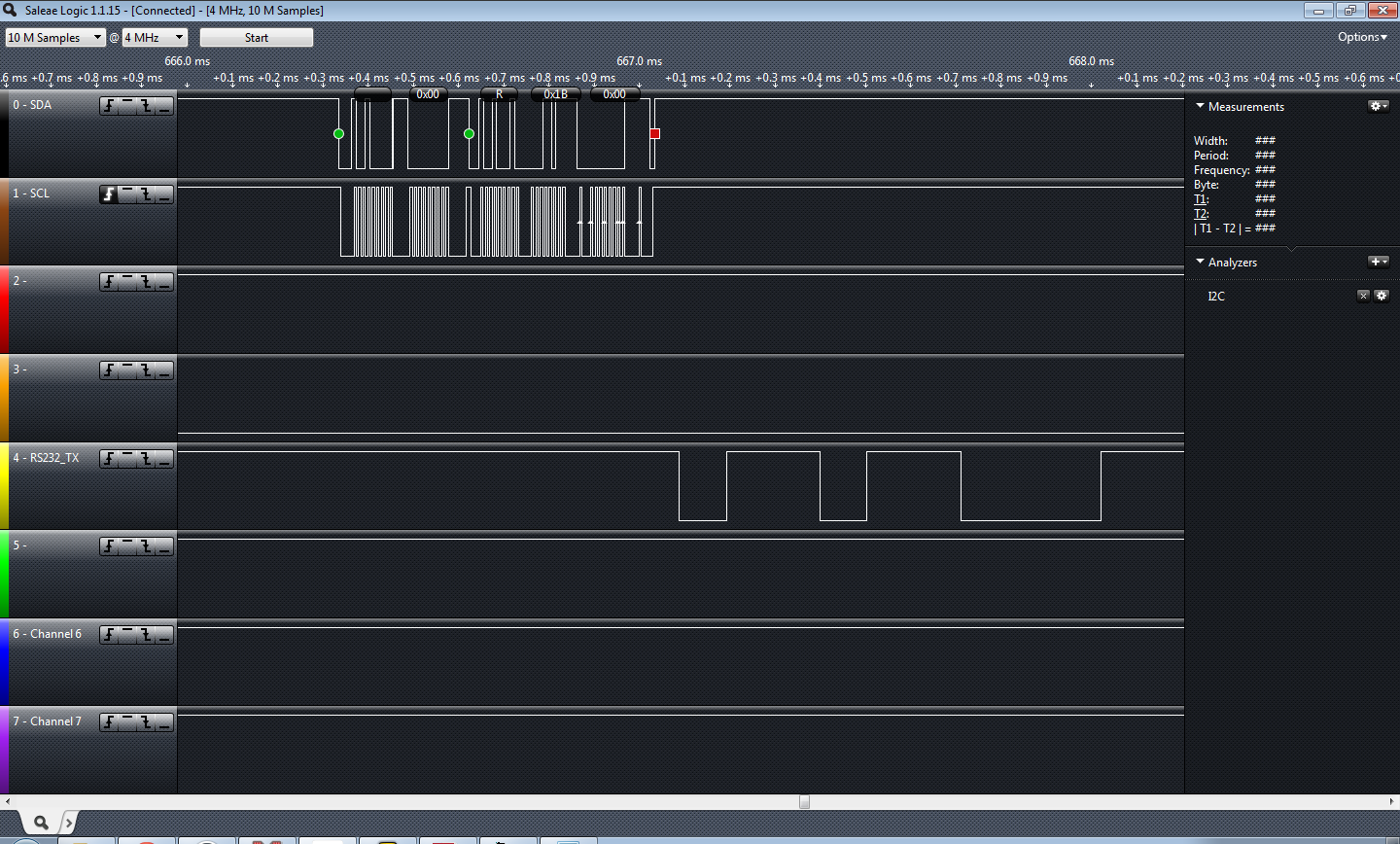Click the red stop marker on SDA
This screenshot has width=1400, height=844.
tap(654, 133)
